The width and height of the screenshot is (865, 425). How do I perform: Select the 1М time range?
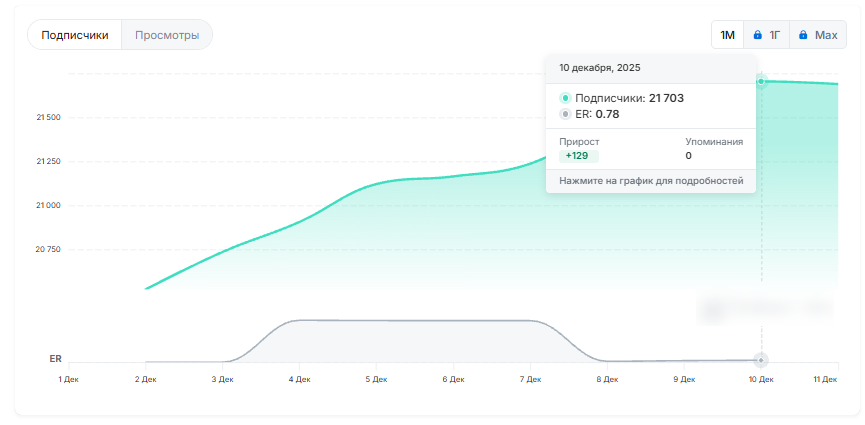pyautogui.click(x=728, y=35)
